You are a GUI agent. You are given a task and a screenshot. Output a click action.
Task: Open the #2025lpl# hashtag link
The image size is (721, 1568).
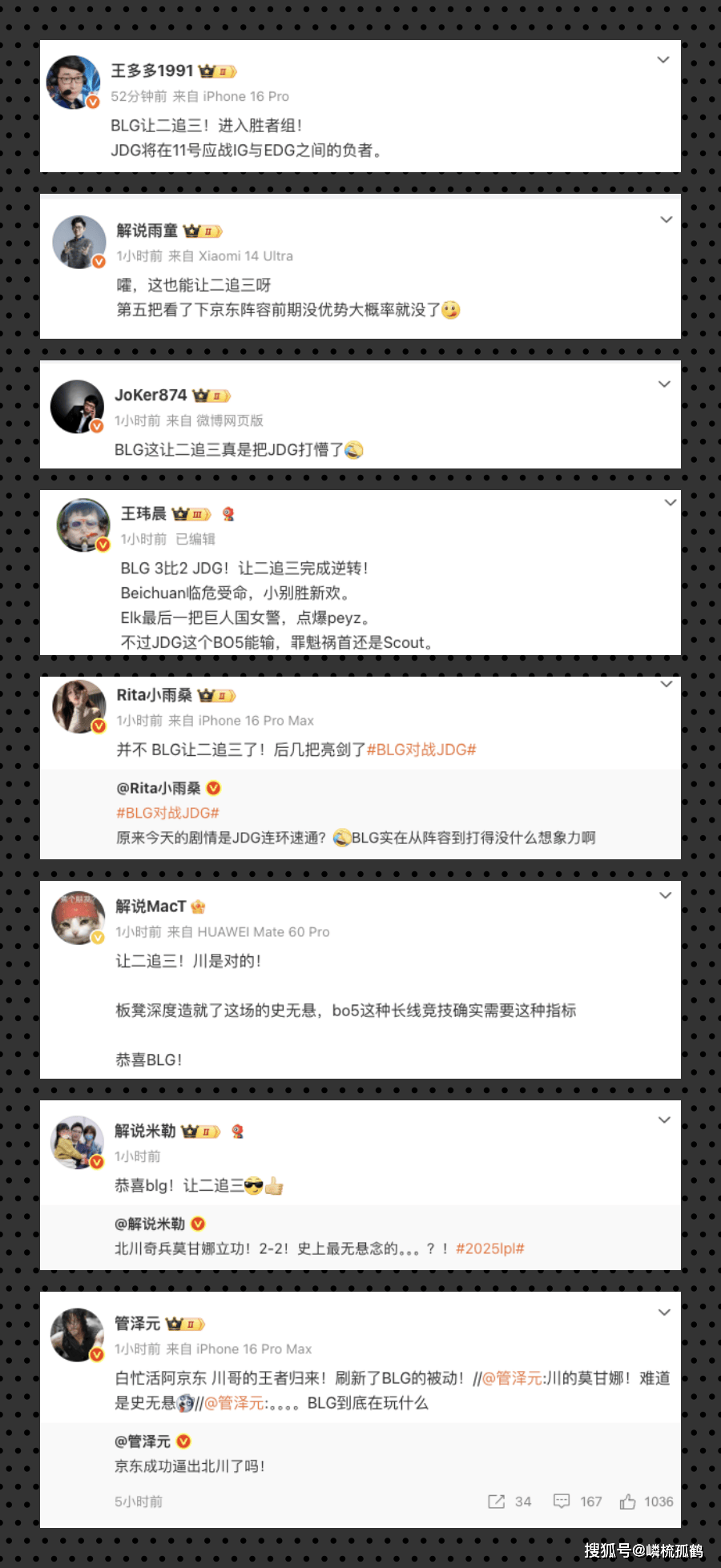coord(490,1248)
